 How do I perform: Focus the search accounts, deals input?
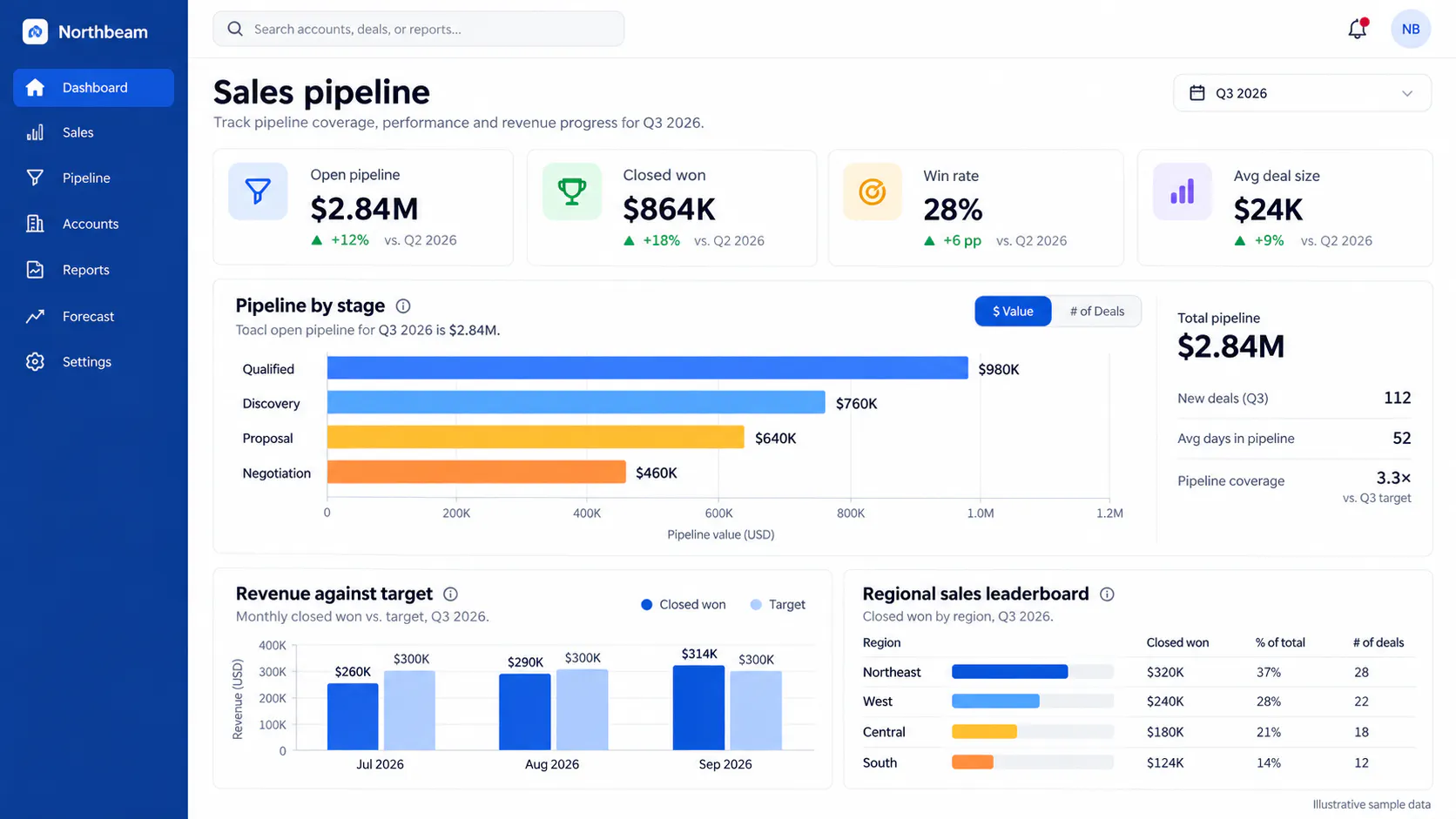point(419,29)
